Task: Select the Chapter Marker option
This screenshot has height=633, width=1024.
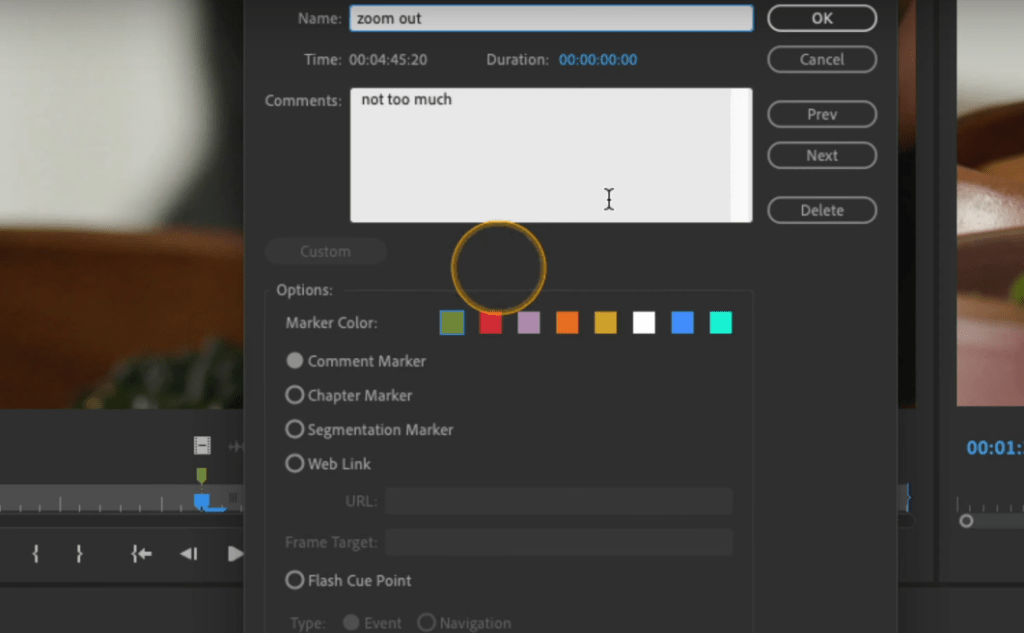Action: [x=295, y=395]
